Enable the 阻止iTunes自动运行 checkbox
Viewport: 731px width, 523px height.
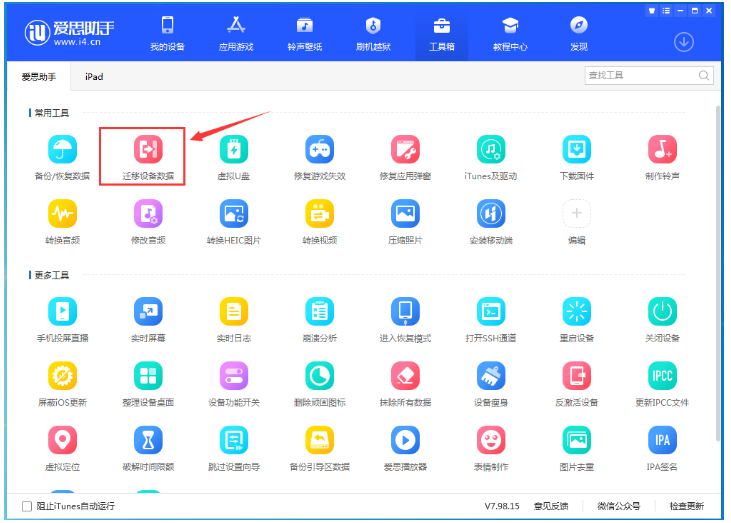tap(27, 506)
